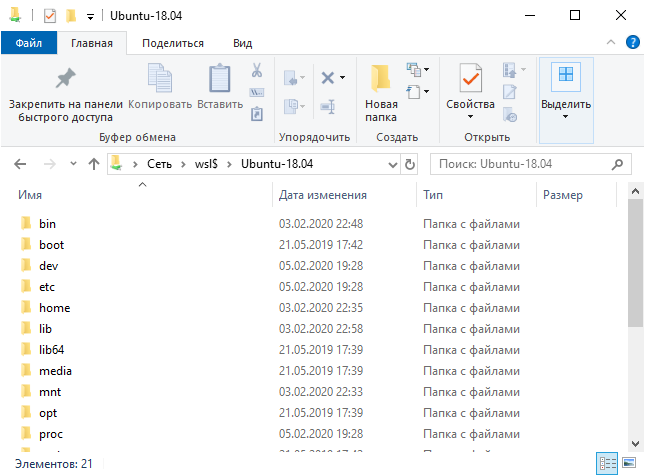Viewport: 645px width, 476px height.
Task: Expand the Easy access dropdown arrow
Action: [x=427, y=91]
